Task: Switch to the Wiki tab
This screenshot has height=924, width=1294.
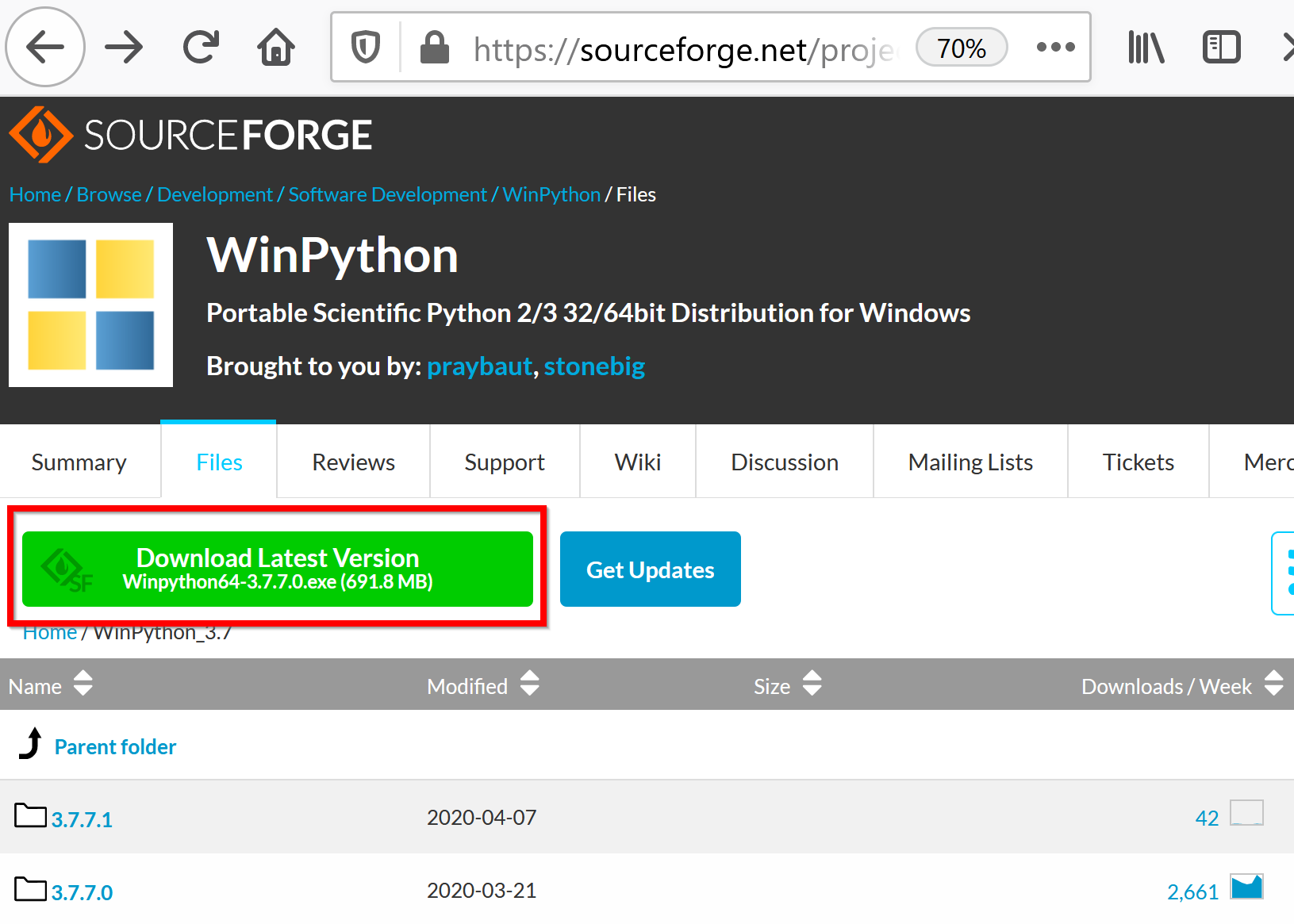Action: click(638, 462)
